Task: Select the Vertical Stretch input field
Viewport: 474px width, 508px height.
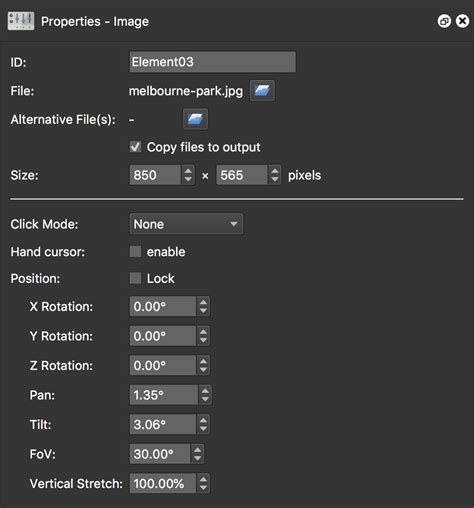Action: (163, 483)
